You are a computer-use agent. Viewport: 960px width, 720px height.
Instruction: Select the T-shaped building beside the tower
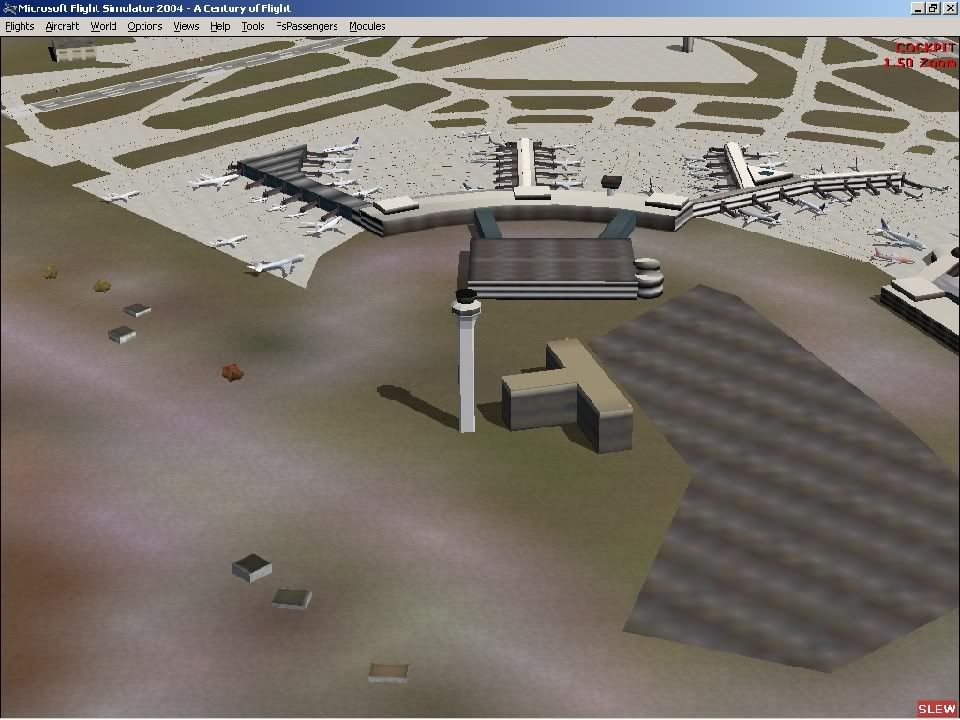[x=567, y=395]
